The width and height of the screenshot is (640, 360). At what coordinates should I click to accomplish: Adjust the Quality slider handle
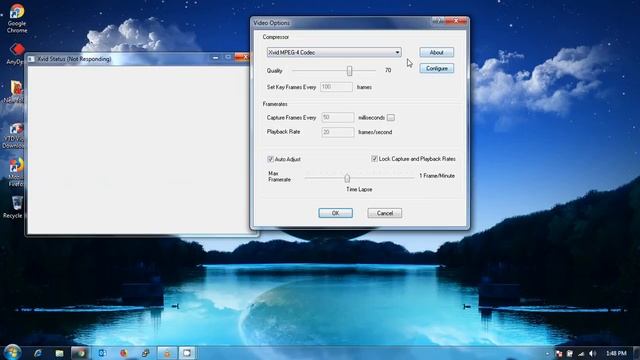(349, 71)
